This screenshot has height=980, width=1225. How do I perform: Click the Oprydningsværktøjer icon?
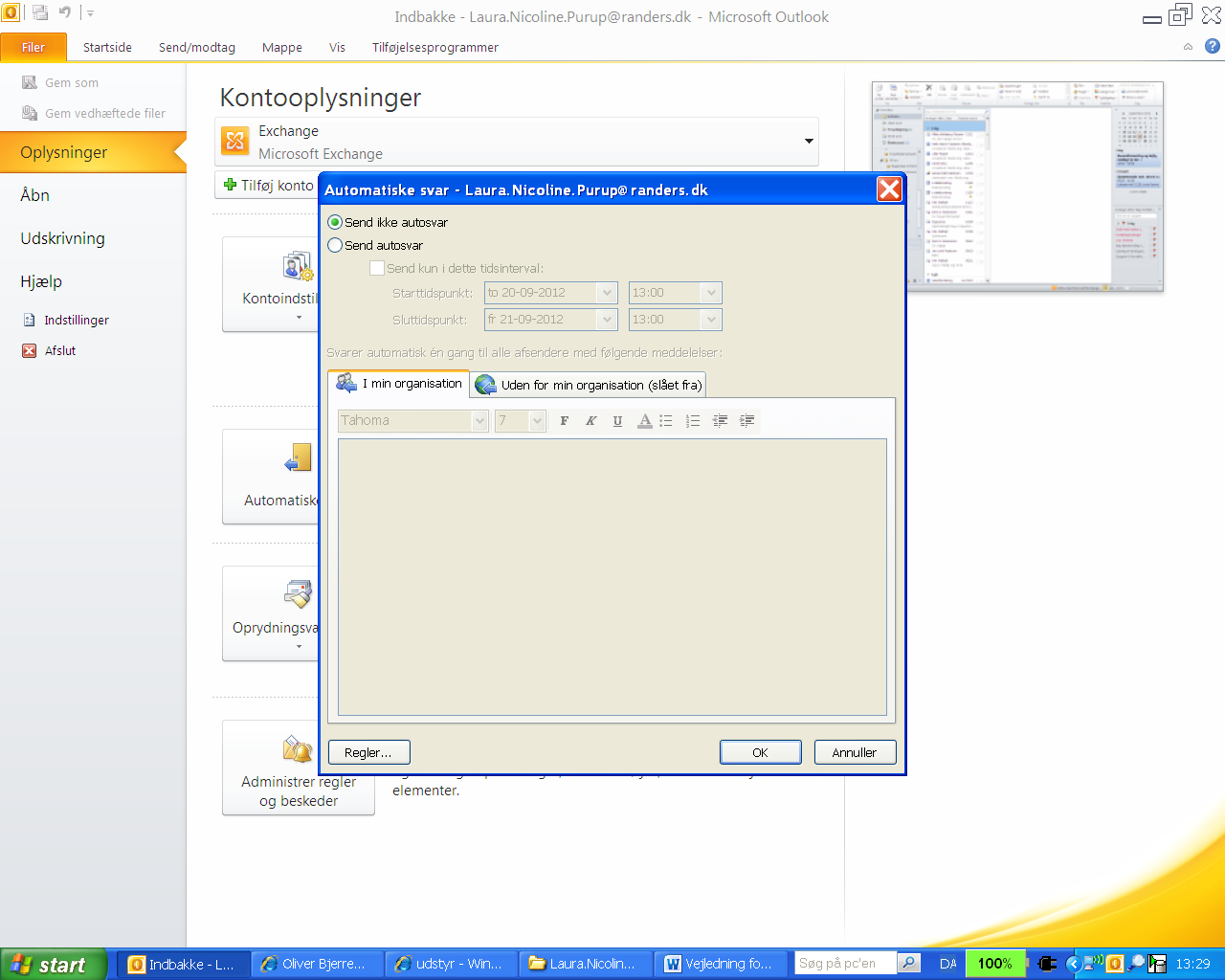coord(298,594)
